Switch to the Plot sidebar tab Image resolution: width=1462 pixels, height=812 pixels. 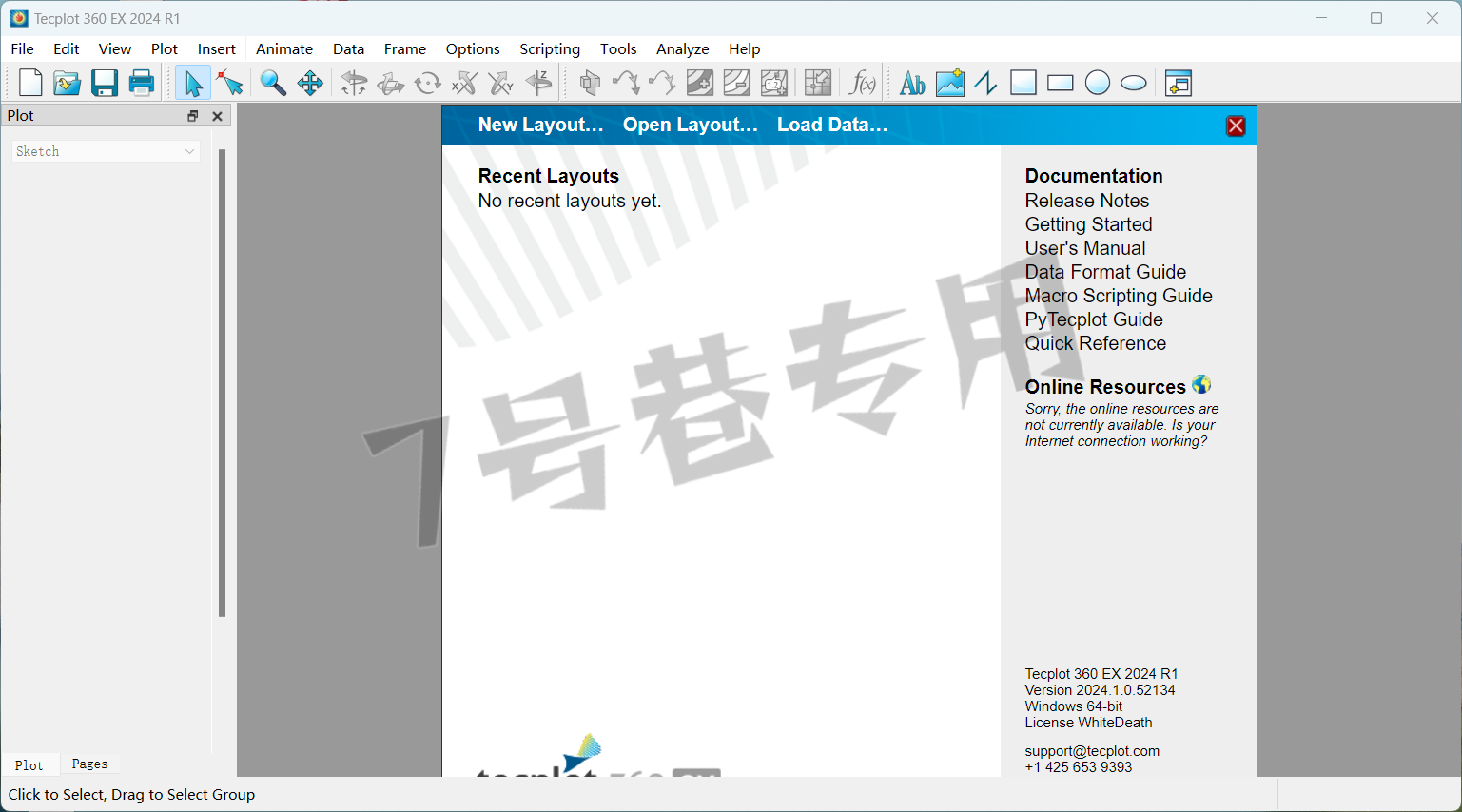[x=29, y=764]
